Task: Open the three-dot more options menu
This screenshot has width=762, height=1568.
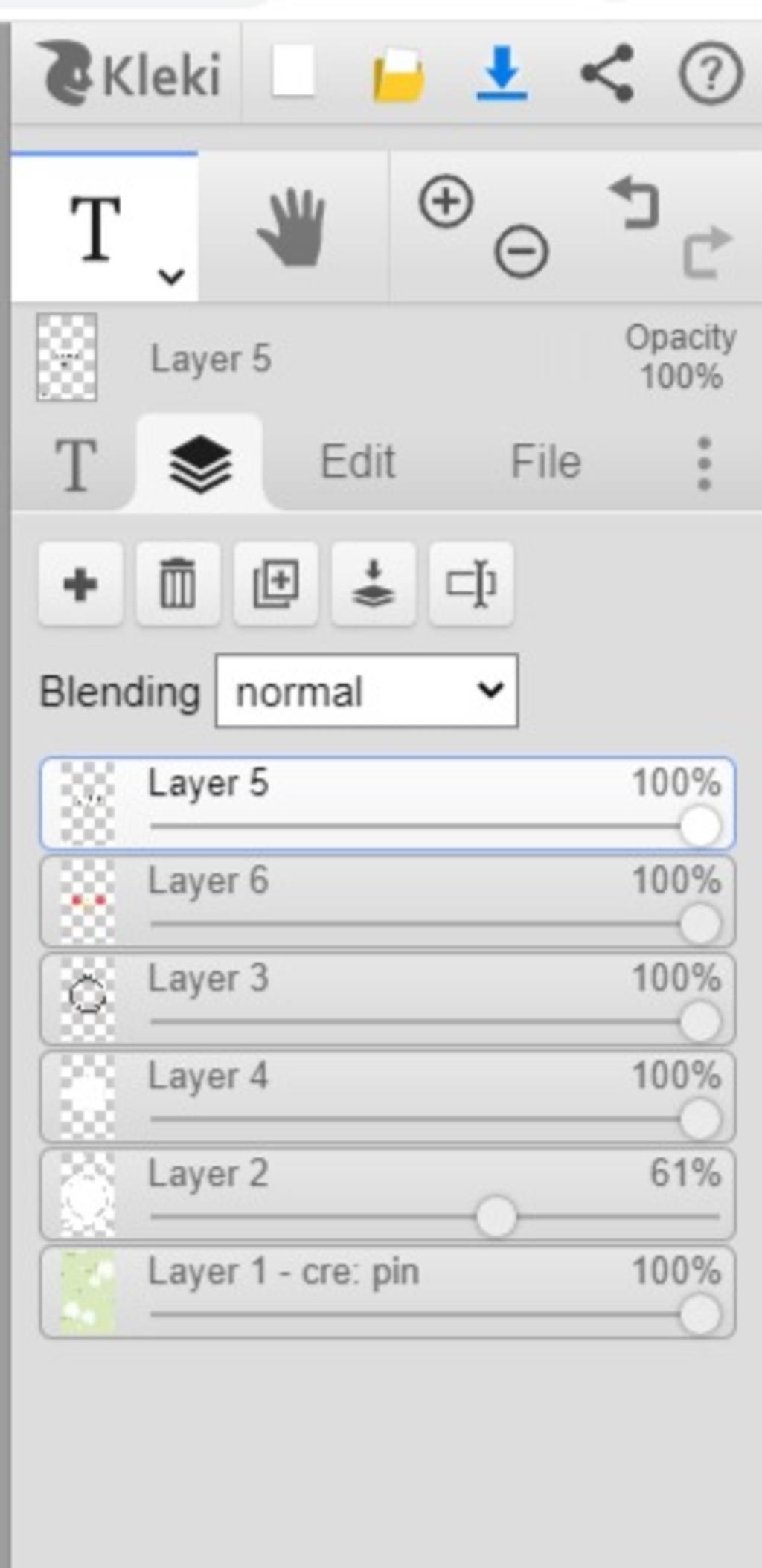Action: (704, 463)
